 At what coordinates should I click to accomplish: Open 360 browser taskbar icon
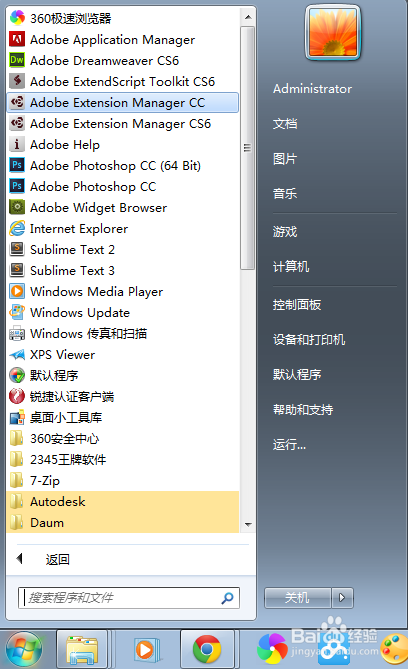click(272, 650)
